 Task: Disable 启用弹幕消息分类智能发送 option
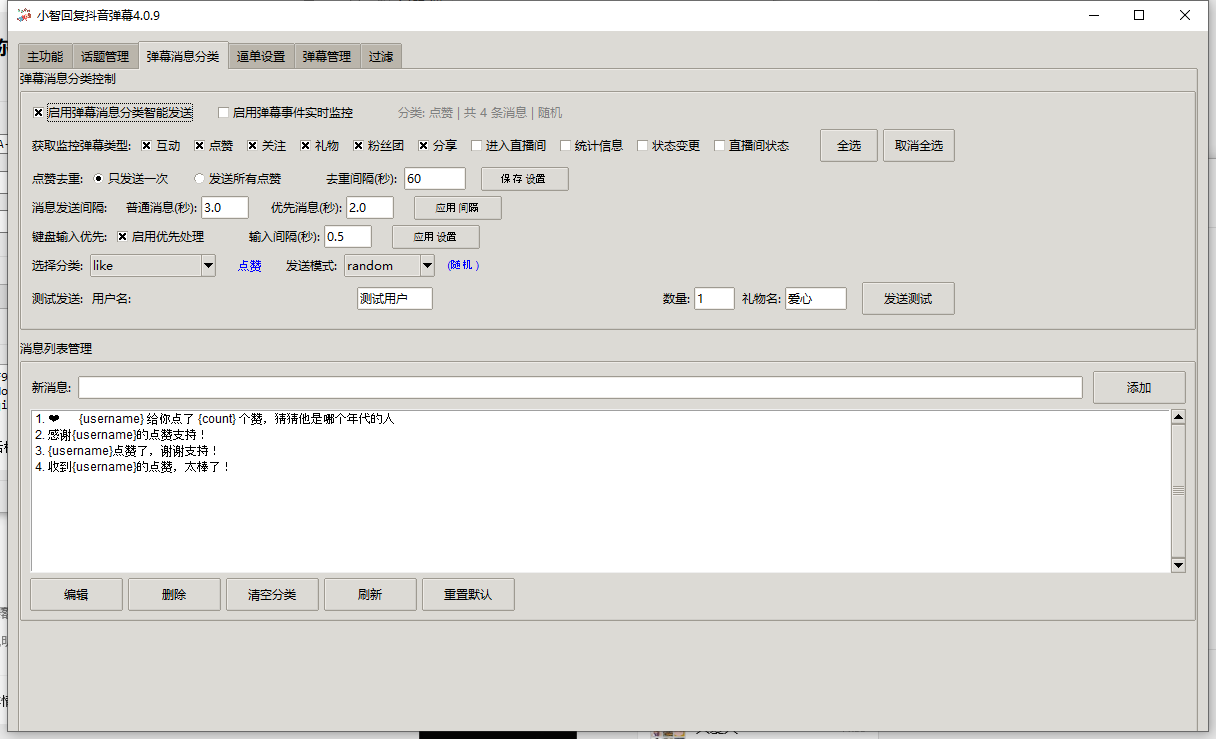pyautogui.click(x=38, y=111)
